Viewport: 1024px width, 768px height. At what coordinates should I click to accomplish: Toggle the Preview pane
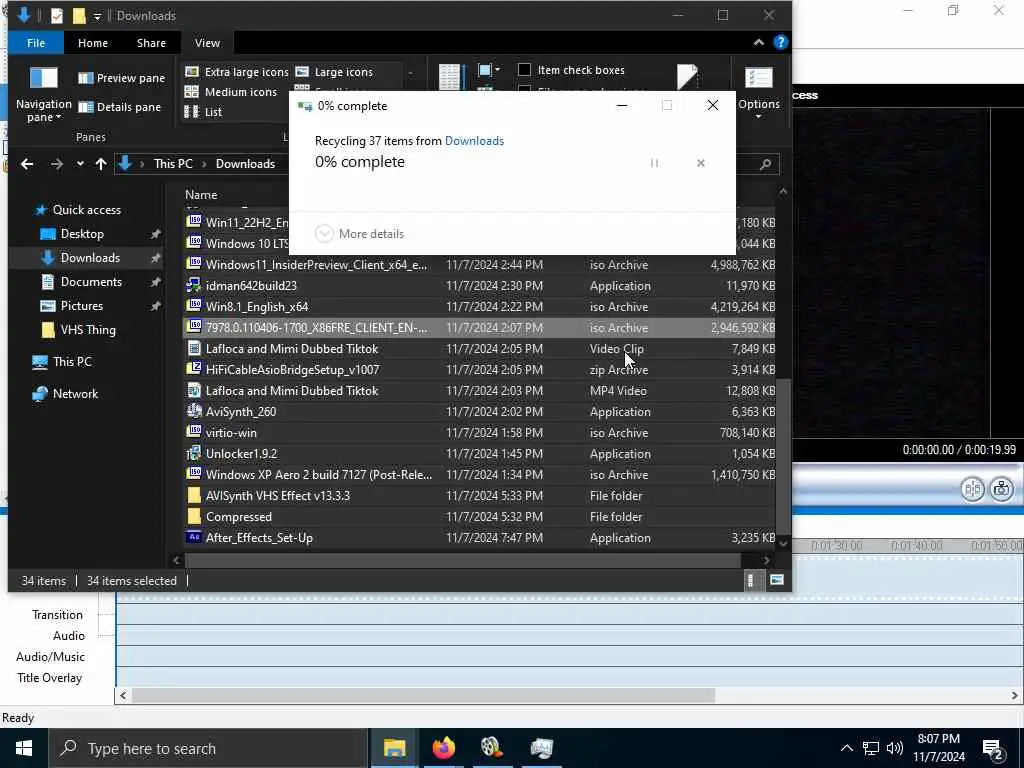coord(121,78)
